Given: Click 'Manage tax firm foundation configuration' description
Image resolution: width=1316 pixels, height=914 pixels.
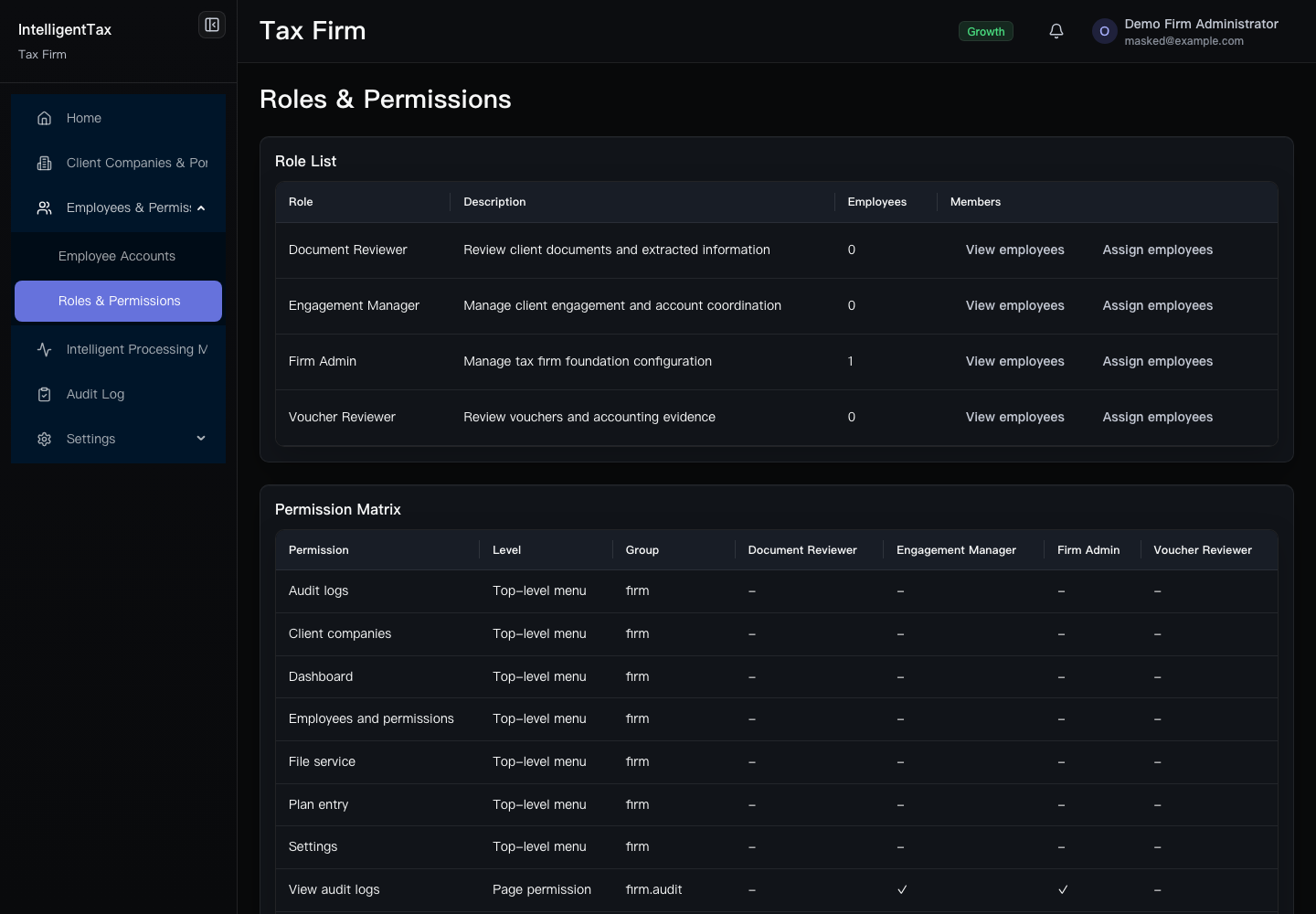Looking at the screenshot, I should tap(588, 361).
